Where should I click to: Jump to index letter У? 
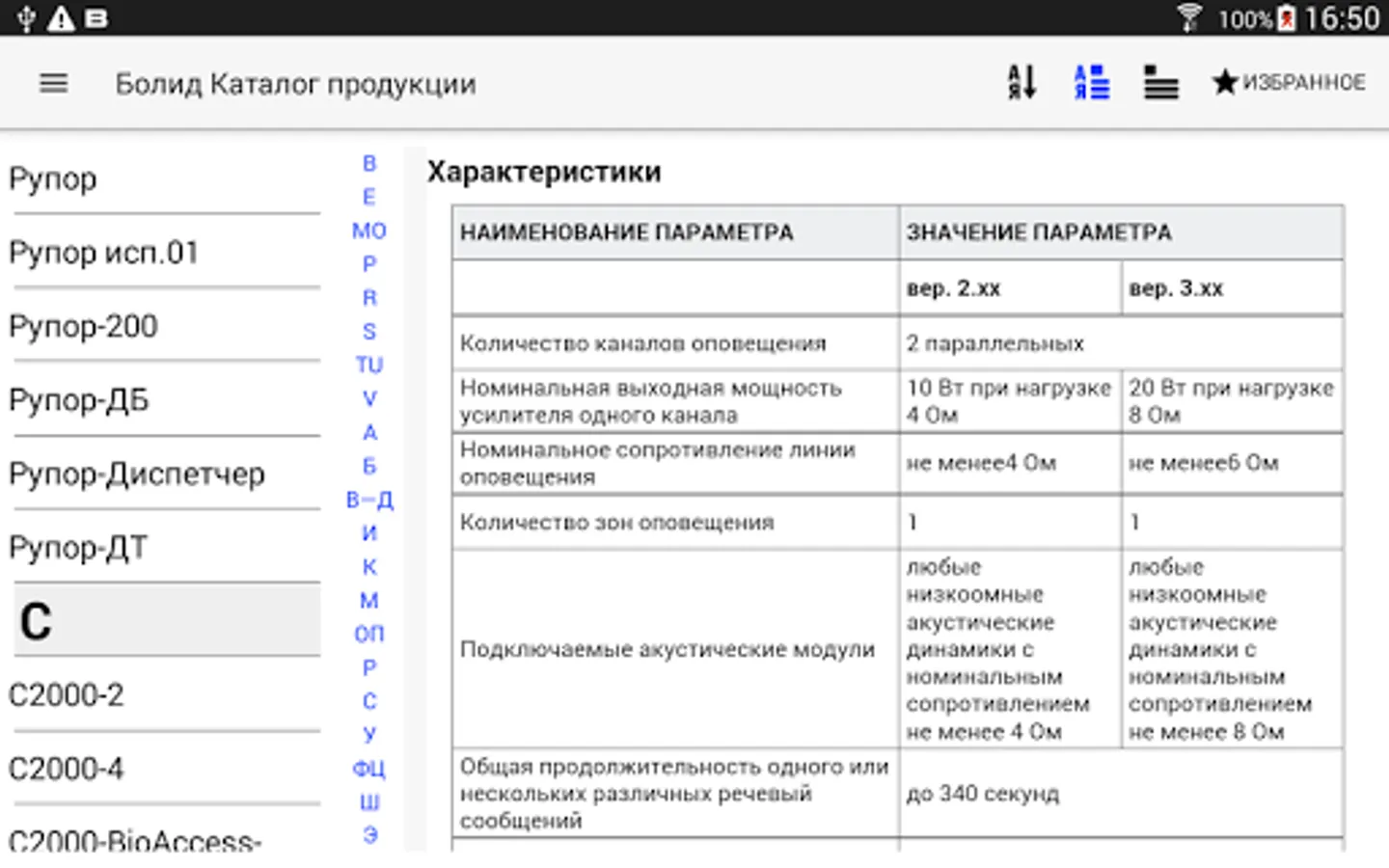[x=369, y=734]
